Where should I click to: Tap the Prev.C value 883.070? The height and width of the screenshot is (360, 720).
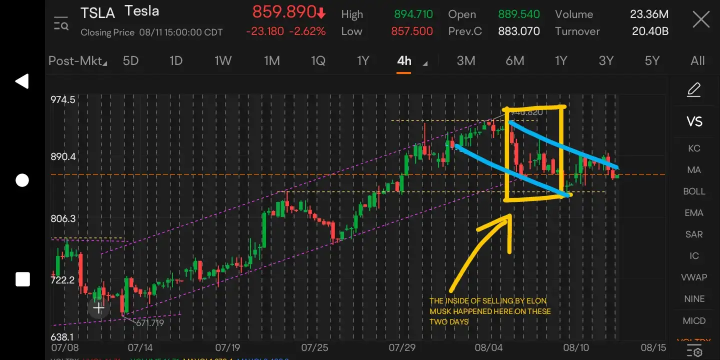click(x=519, y=31)
